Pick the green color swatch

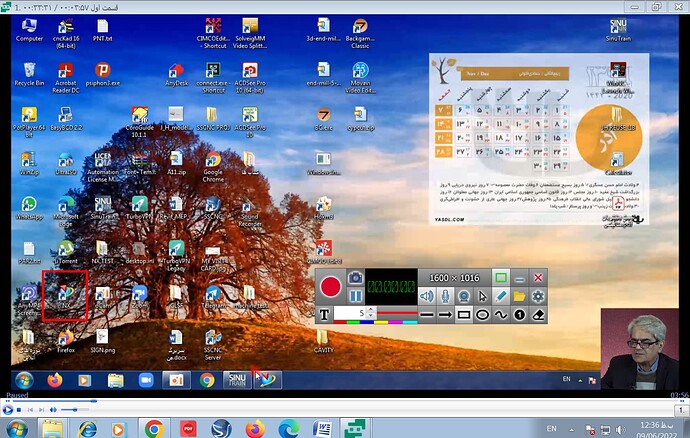tap(354, 322)
